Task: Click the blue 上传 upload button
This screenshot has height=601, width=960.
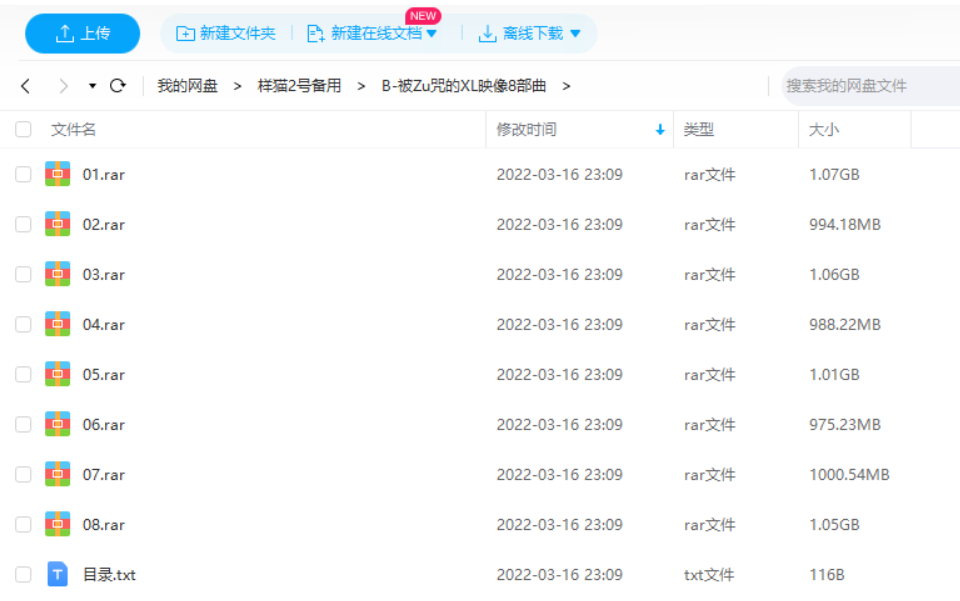Action: click(83, 33)
